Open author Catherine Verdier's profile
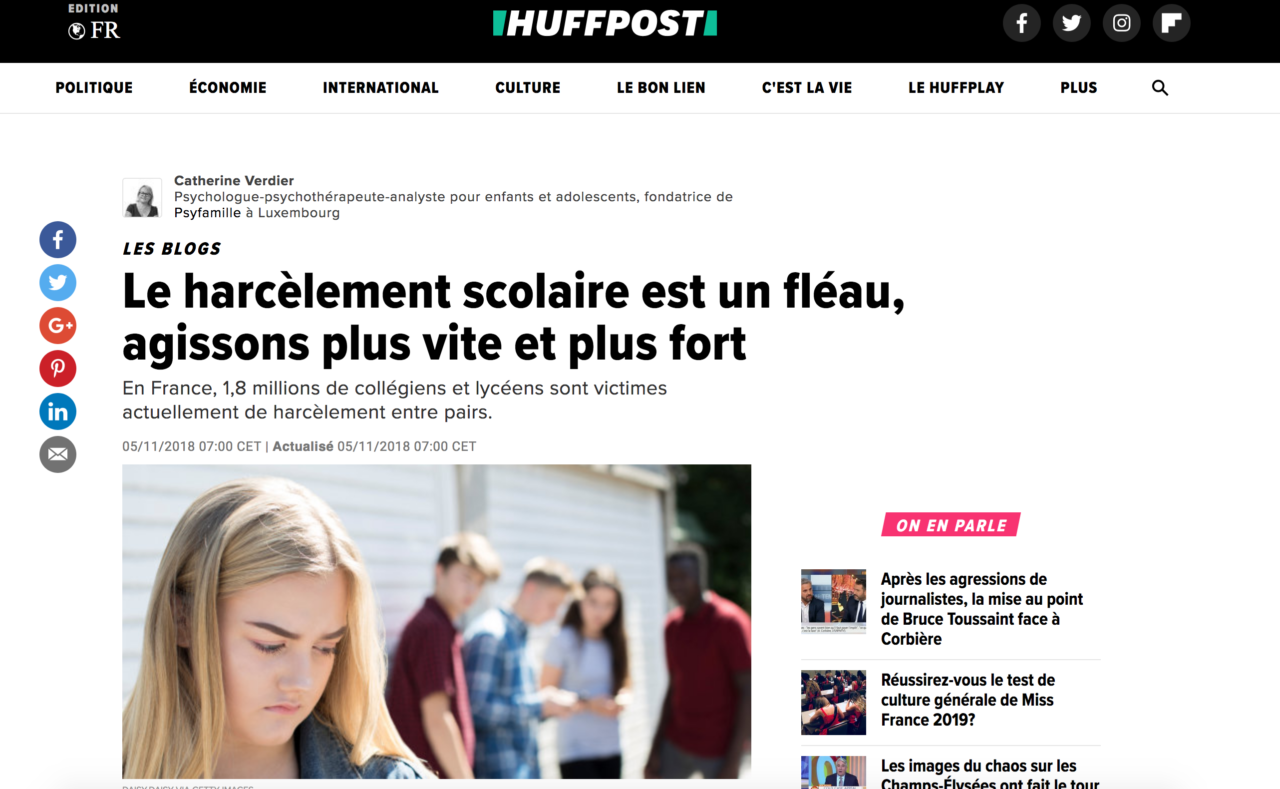Screen dimensions: 1280x789 click(x=234, y=181)
